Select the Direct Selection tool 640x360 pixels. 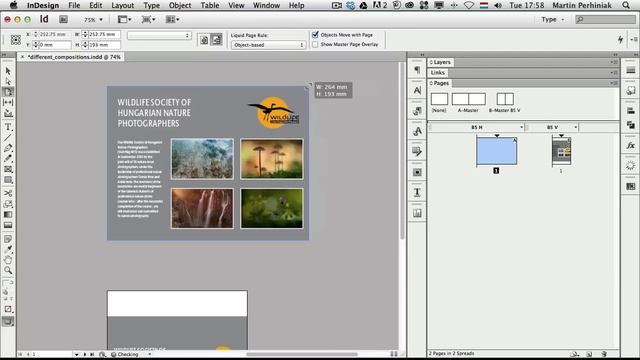[x=8, y=81]
